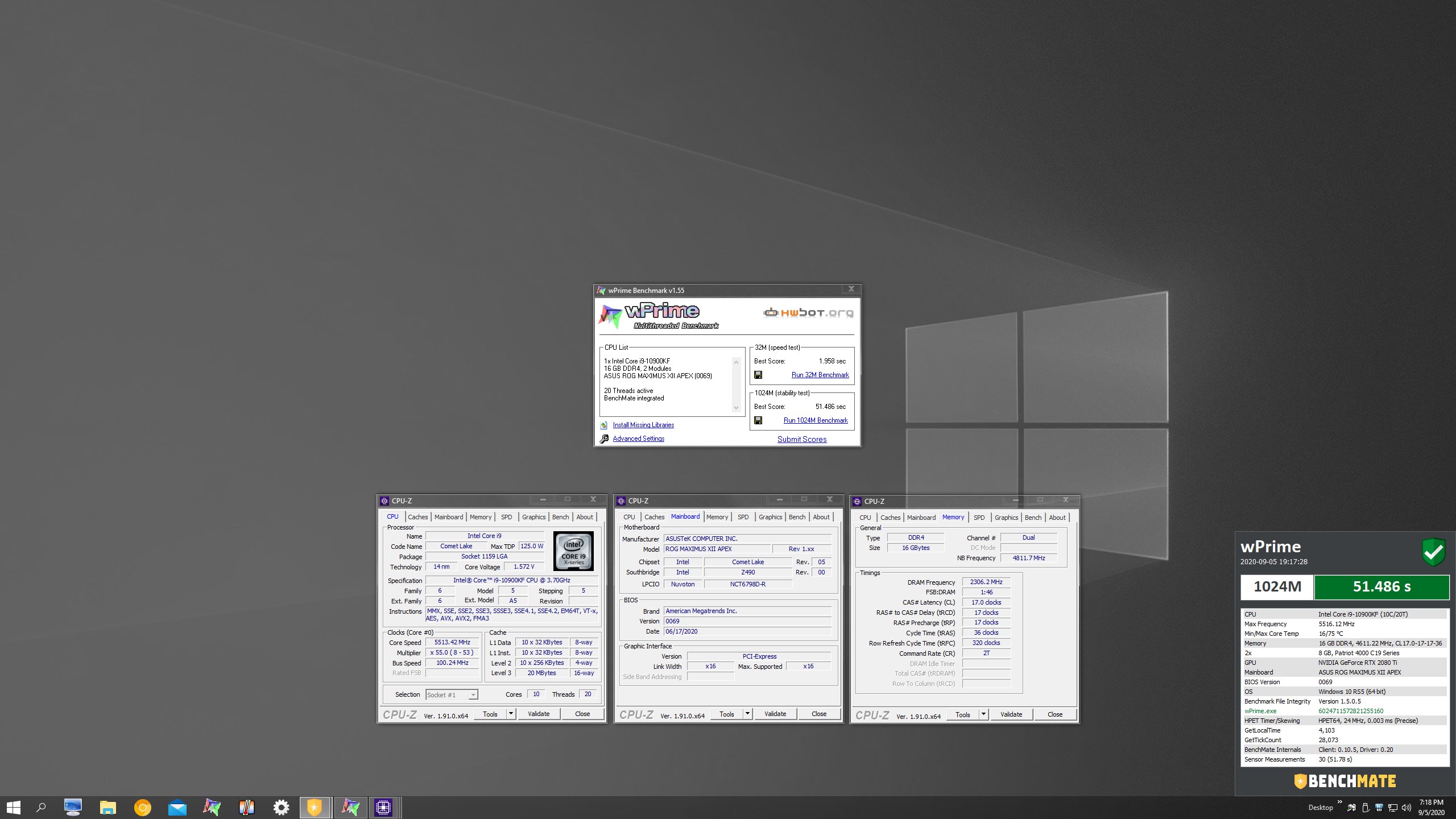1456x819 pixels.
Task: Open SPD tab in Memory CPU-Z window
Action: click(979, 518)
